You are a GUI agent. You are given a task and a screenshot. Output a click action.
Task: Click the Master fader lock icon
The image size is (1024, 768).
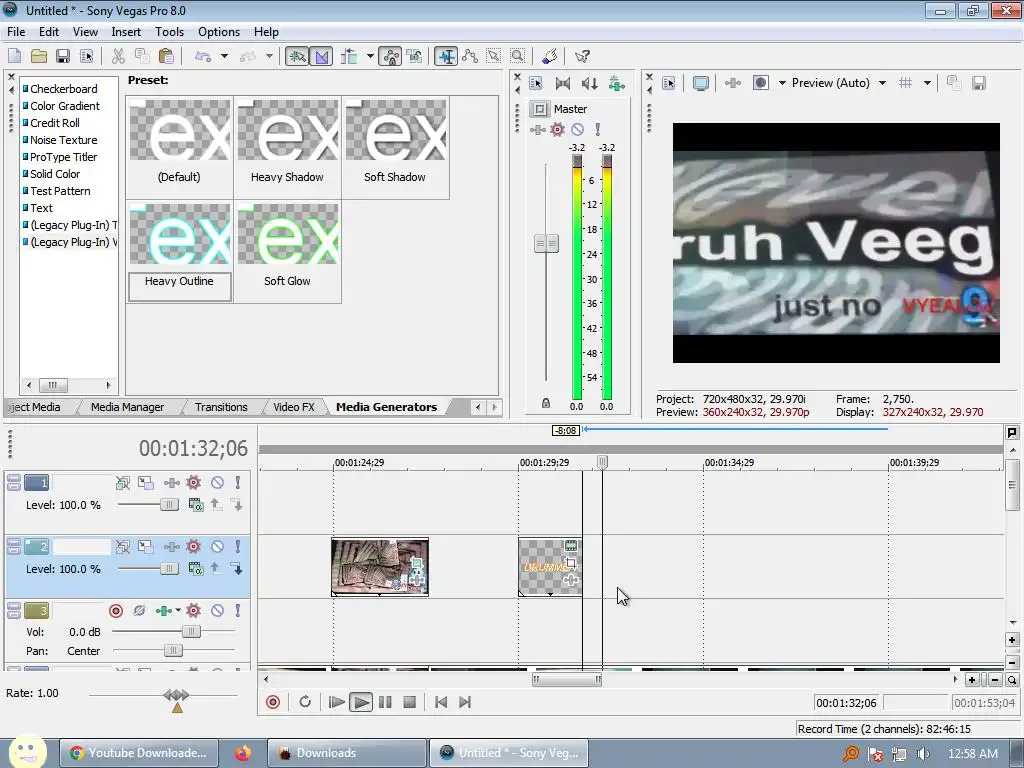pos(546,404)
